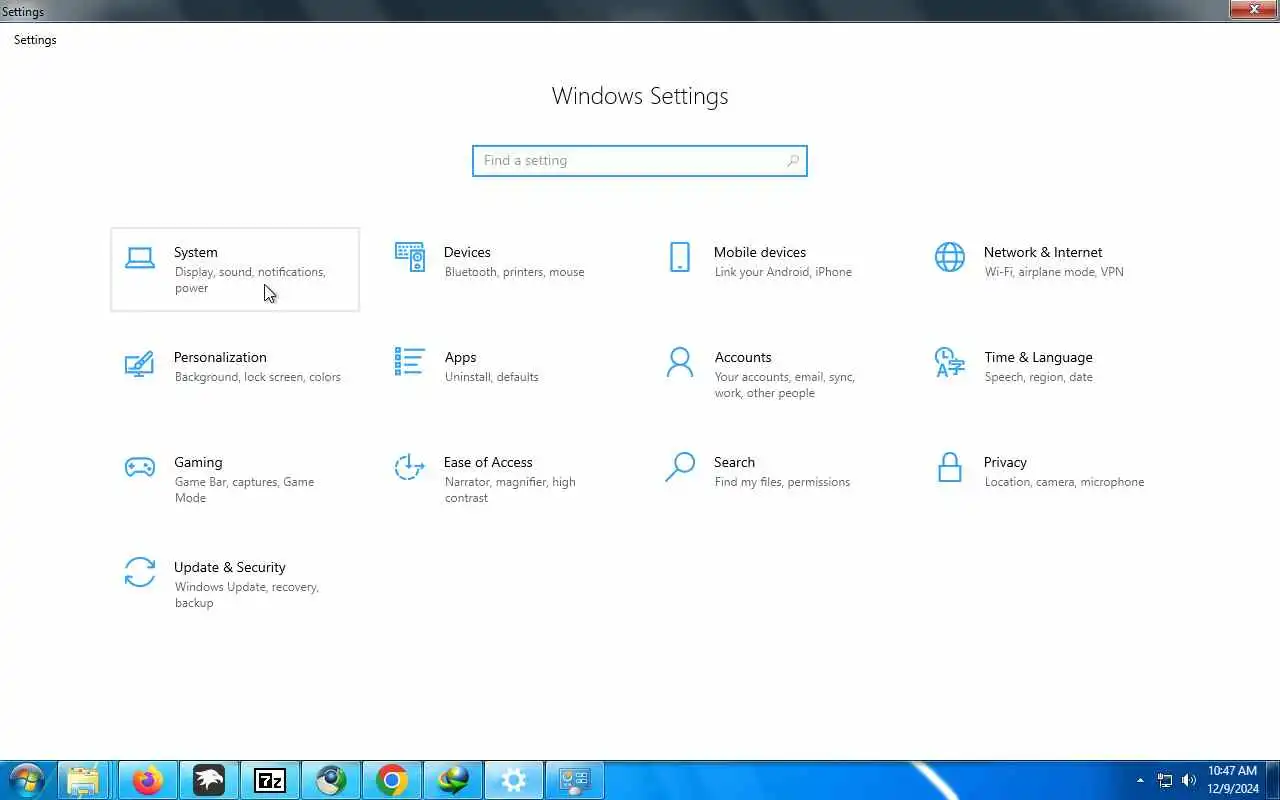
Task: Open the Control Panel taskbar icon
Action: (575, 780)
